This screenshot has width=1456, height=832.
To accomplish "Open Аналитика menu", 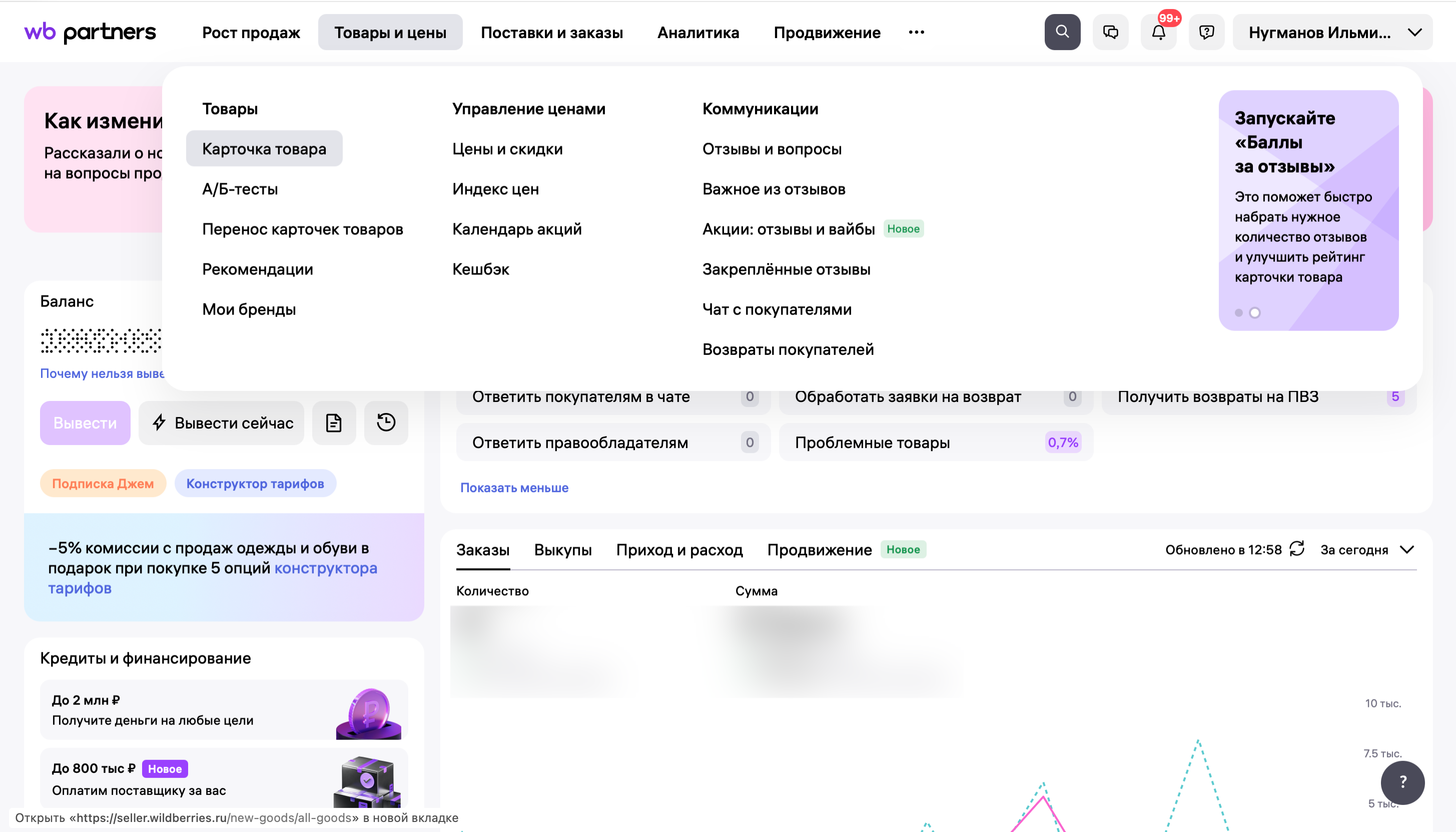I will 698,32.
